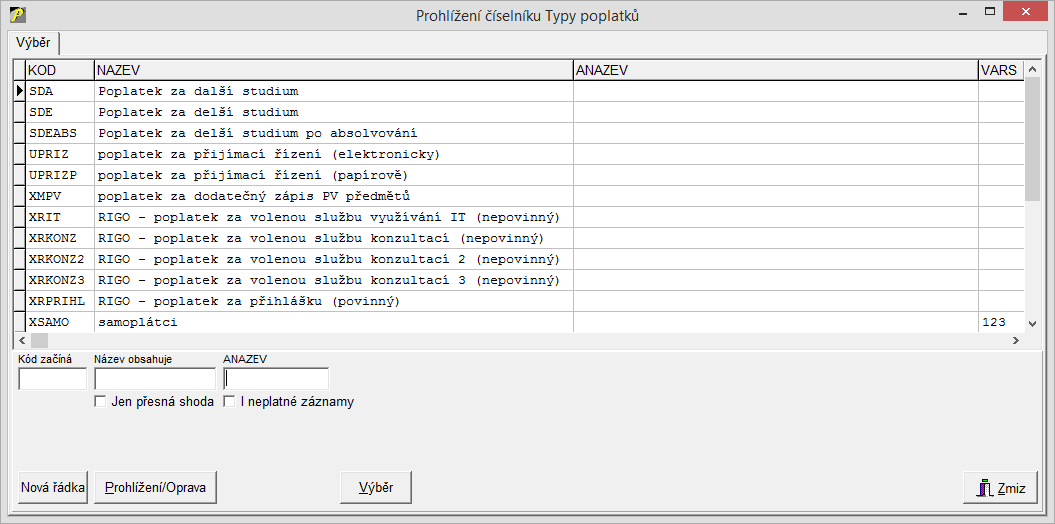Click the KOD column header
The image size is (1055, 524).
tap(59, 70)
